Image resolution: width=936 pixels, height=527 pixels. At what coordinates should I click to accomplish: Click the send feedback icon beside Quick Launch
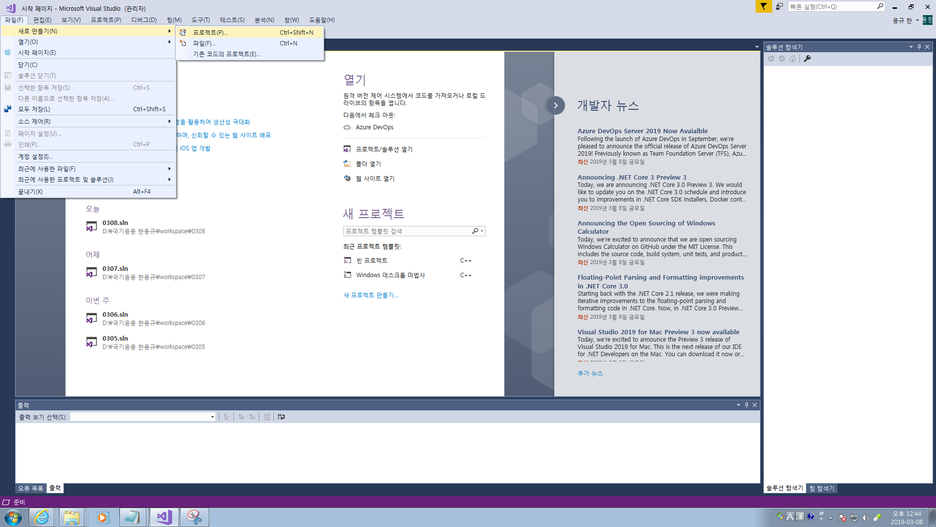780,7
